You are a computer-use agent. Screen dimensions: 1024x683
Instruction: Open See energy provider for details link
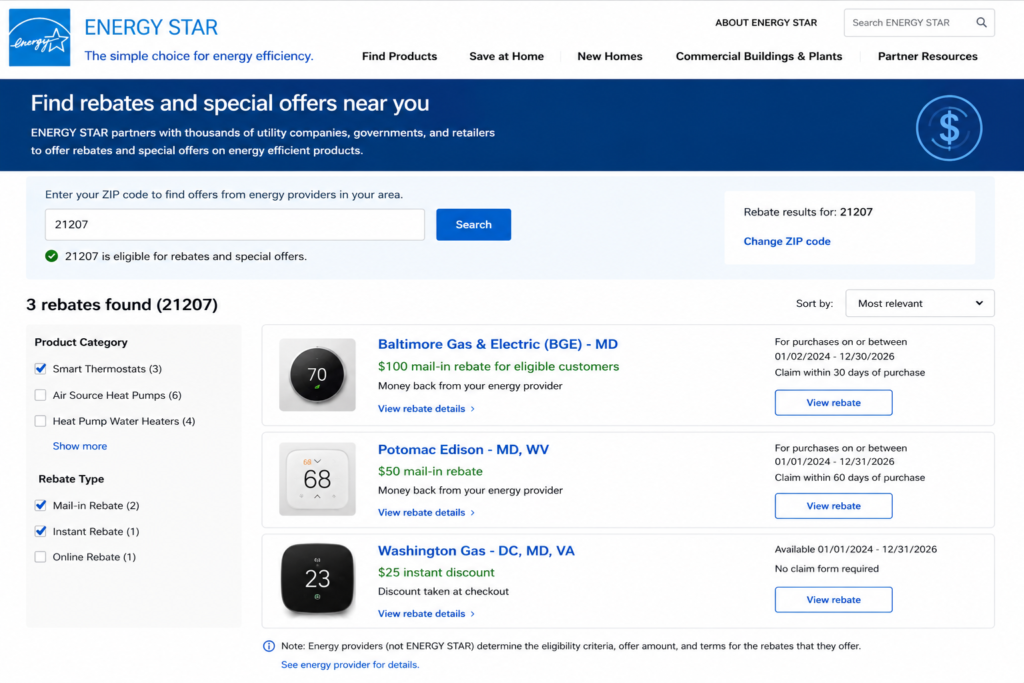[x=350, y=665]
